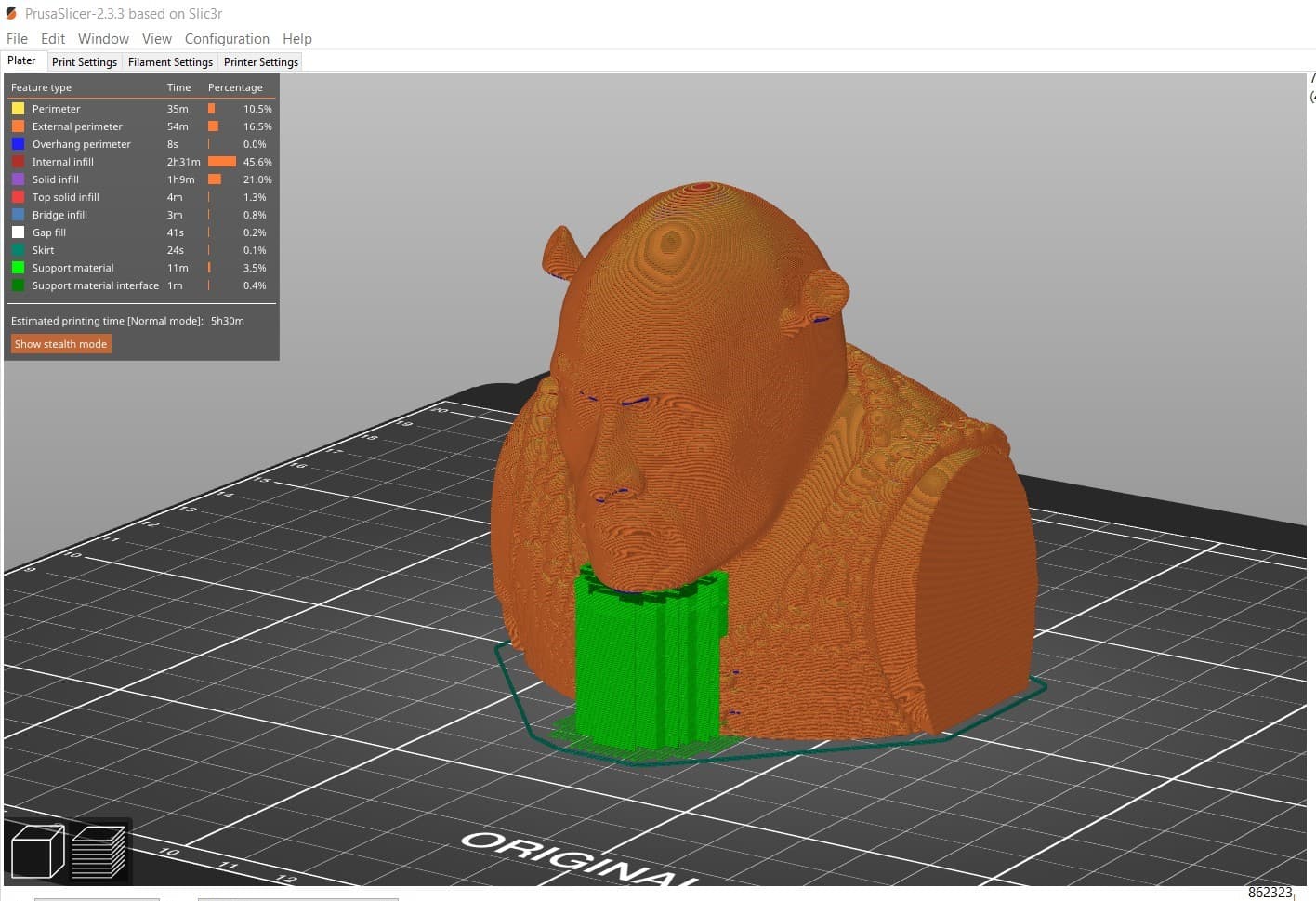Toggle the External perimeter orange swatch
The image size is (1316, 901).
coord(18,126)
